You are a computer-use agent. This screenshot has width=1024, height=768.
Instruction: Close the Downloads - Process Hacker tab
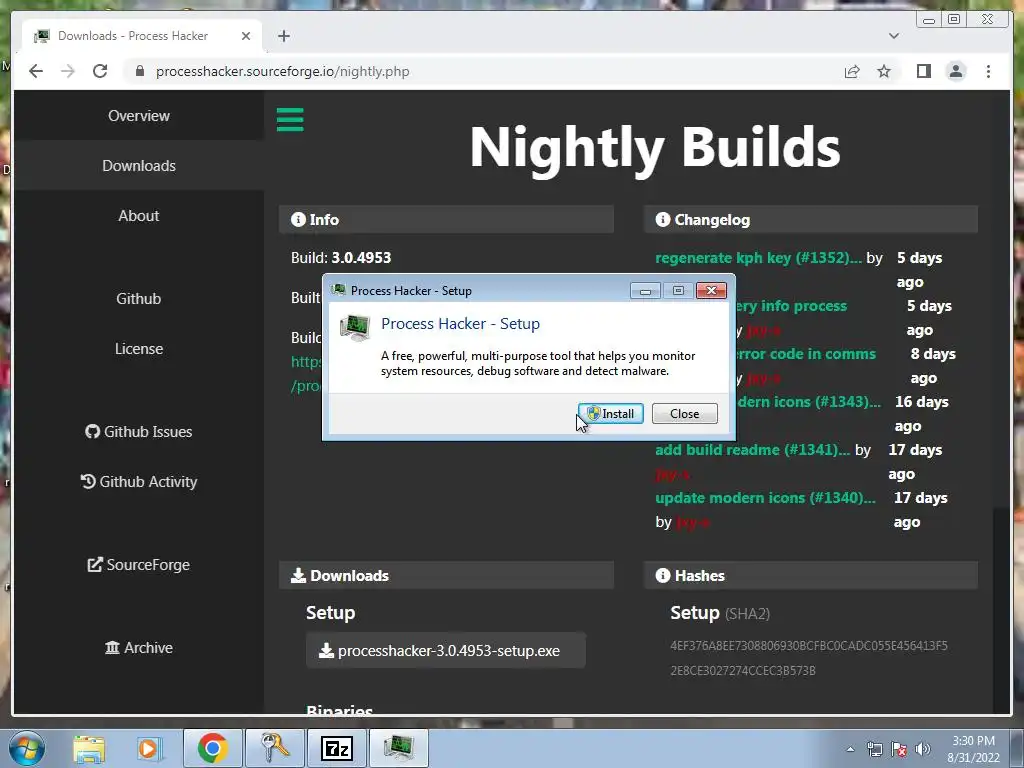click(x=246, y=36)
